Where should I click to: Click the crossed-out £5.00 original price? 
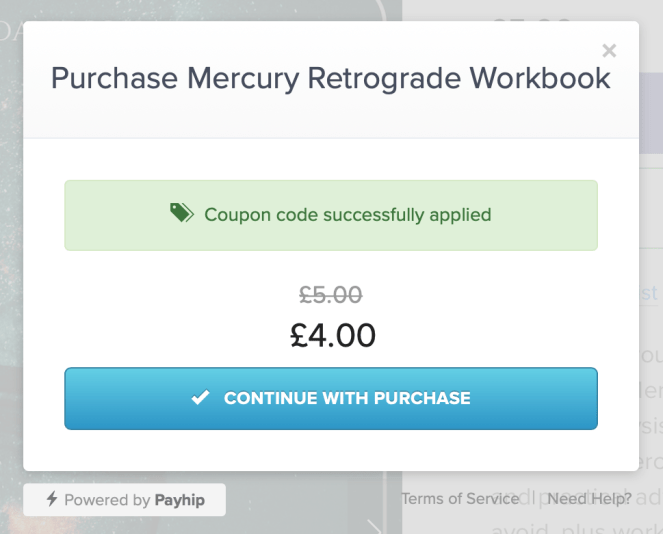(x=331, y=295)
